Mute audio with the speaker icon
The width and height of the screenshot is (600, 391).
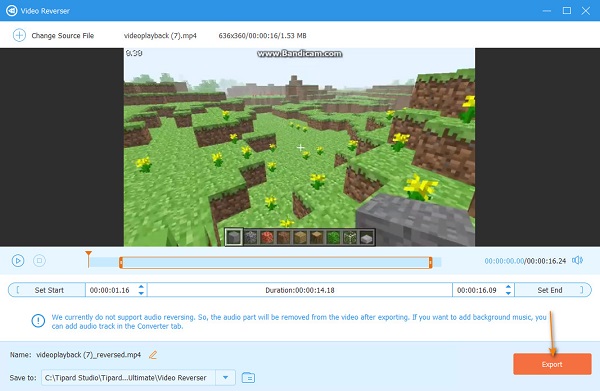tap(577, 261)
